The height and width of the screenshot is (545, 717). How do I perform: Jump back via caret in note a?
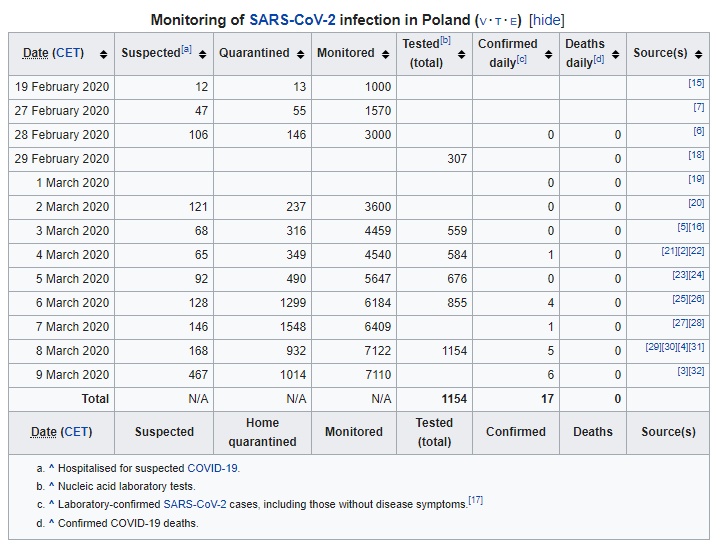pyautogui.click(x=52, y=468)
